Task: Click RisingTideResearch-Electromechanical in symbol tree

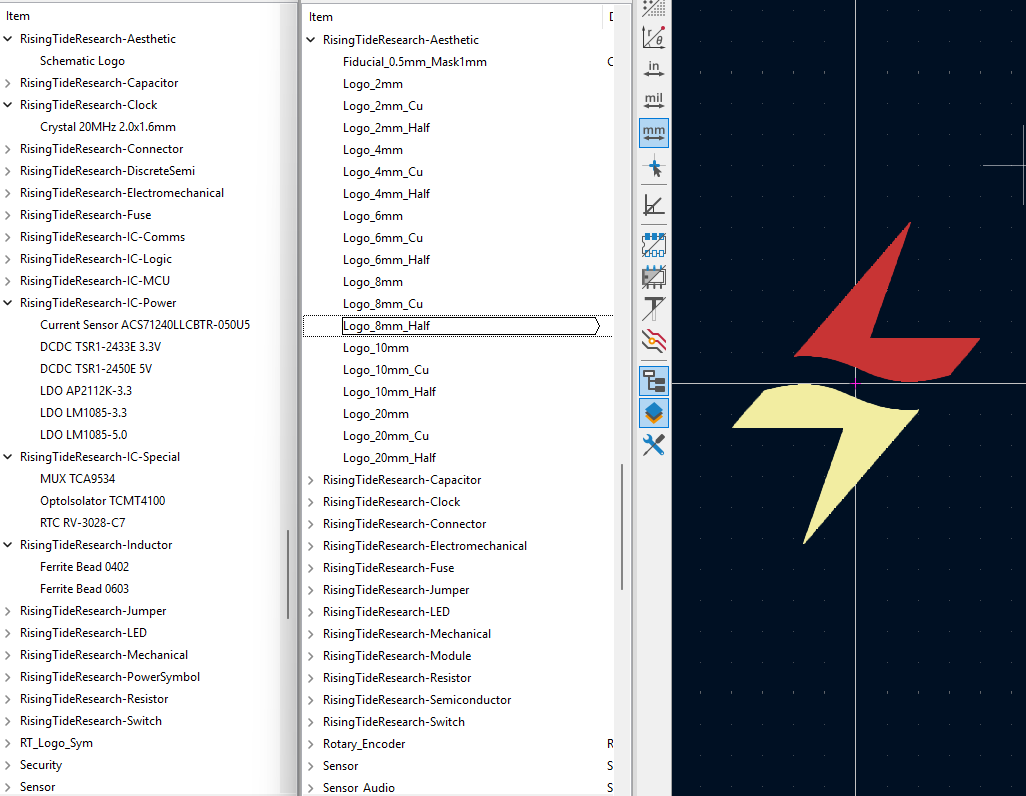Action: (122, 193)
